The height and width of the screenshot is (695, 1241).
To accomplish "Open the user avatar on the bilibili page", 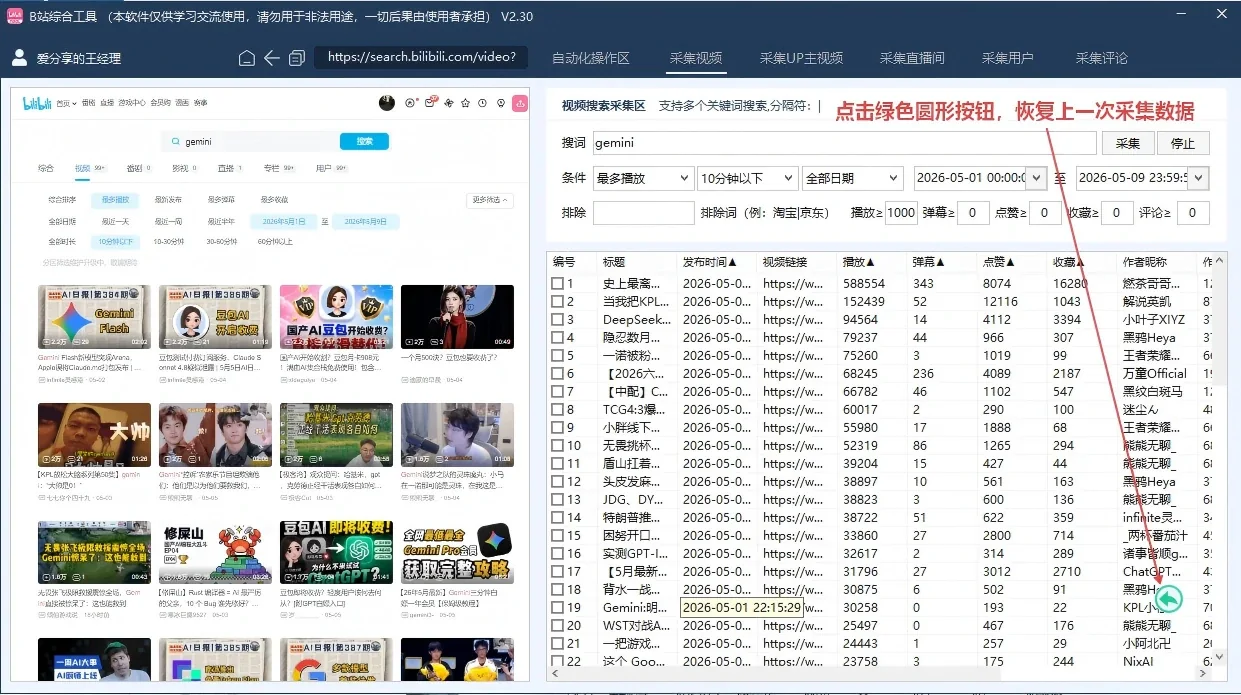I will coord(387,102).
